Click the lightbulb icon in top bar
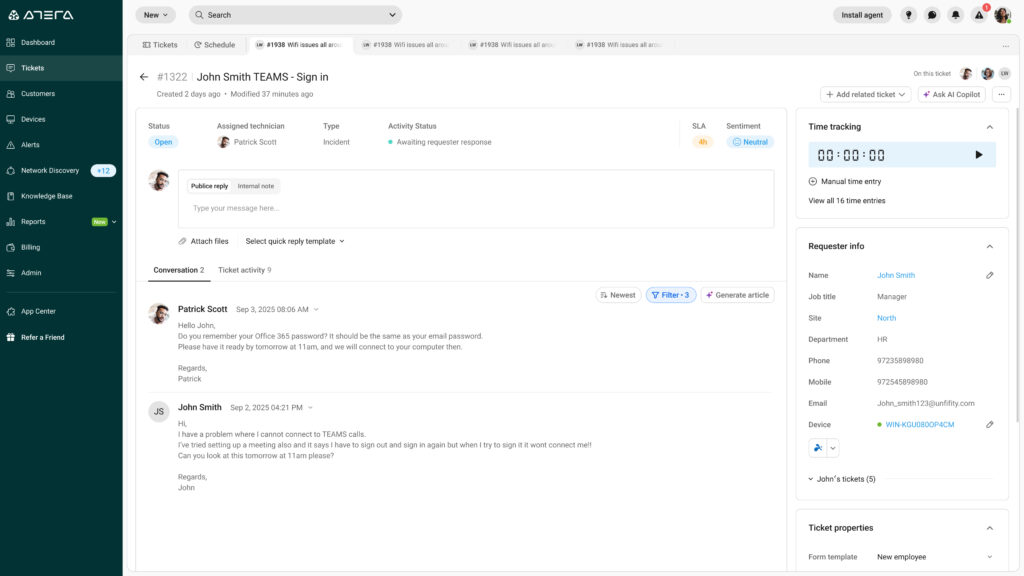This screenshot has width=1024, height=576. [908, 15]
